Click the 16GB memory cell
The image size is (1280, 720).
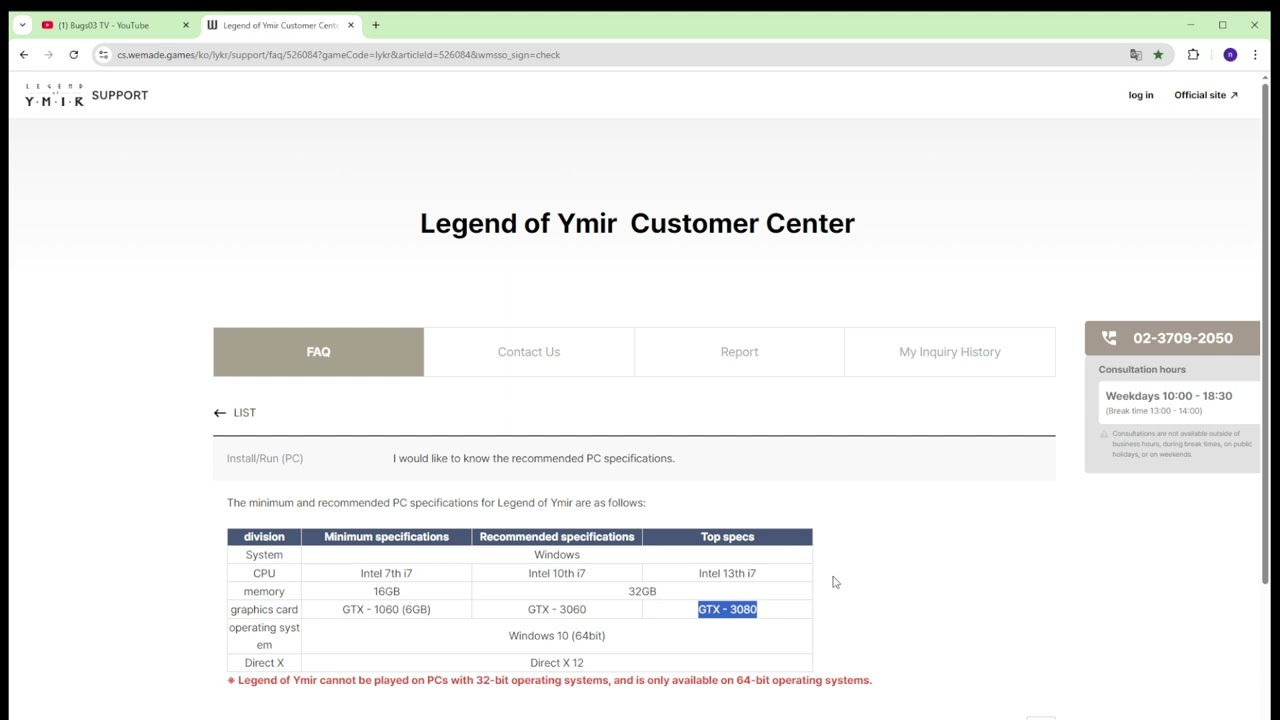tap(386, 591)
